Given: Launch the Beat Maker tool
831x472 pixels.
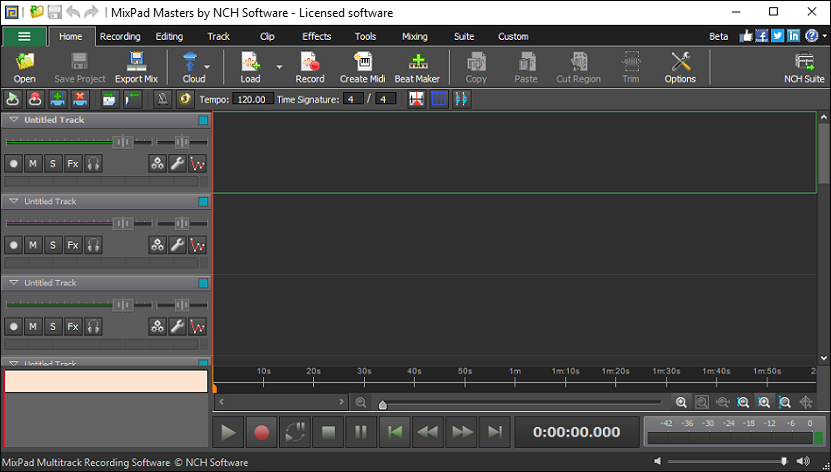Looking at the screenshot, I should 417,67.
